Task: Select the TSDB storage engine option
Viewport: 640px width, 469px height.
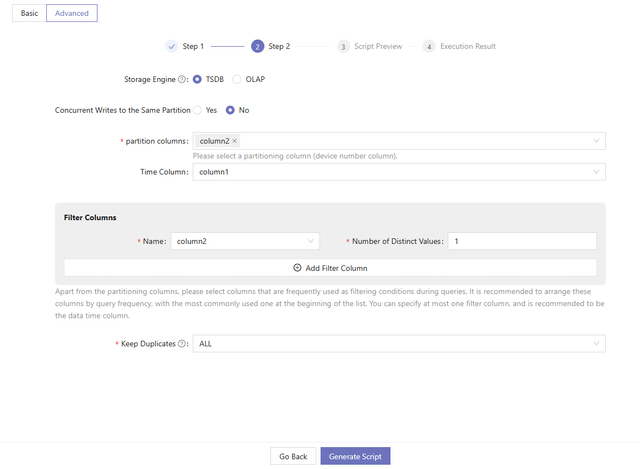Action: click(x=197, y=79)
